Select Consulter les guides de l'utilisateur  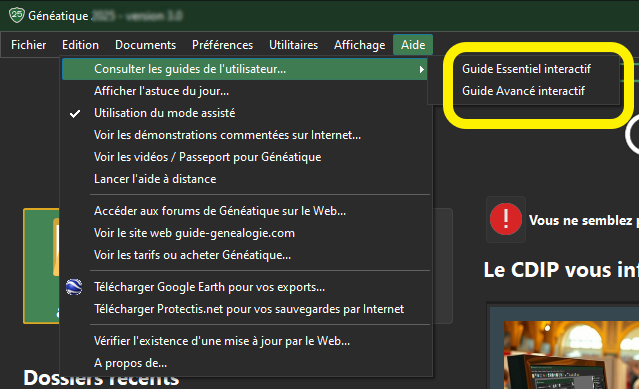(x=245, y=69)
